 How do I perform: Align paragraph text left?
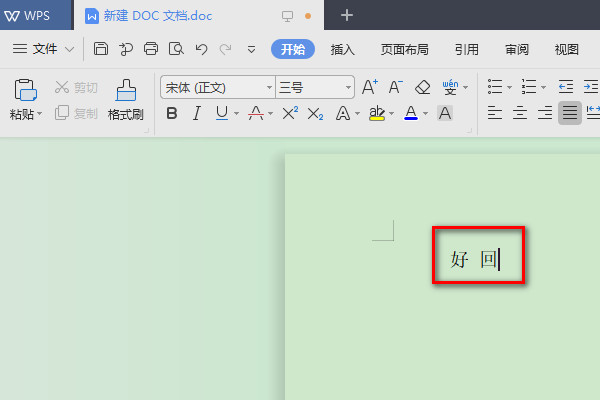(495, 113)
